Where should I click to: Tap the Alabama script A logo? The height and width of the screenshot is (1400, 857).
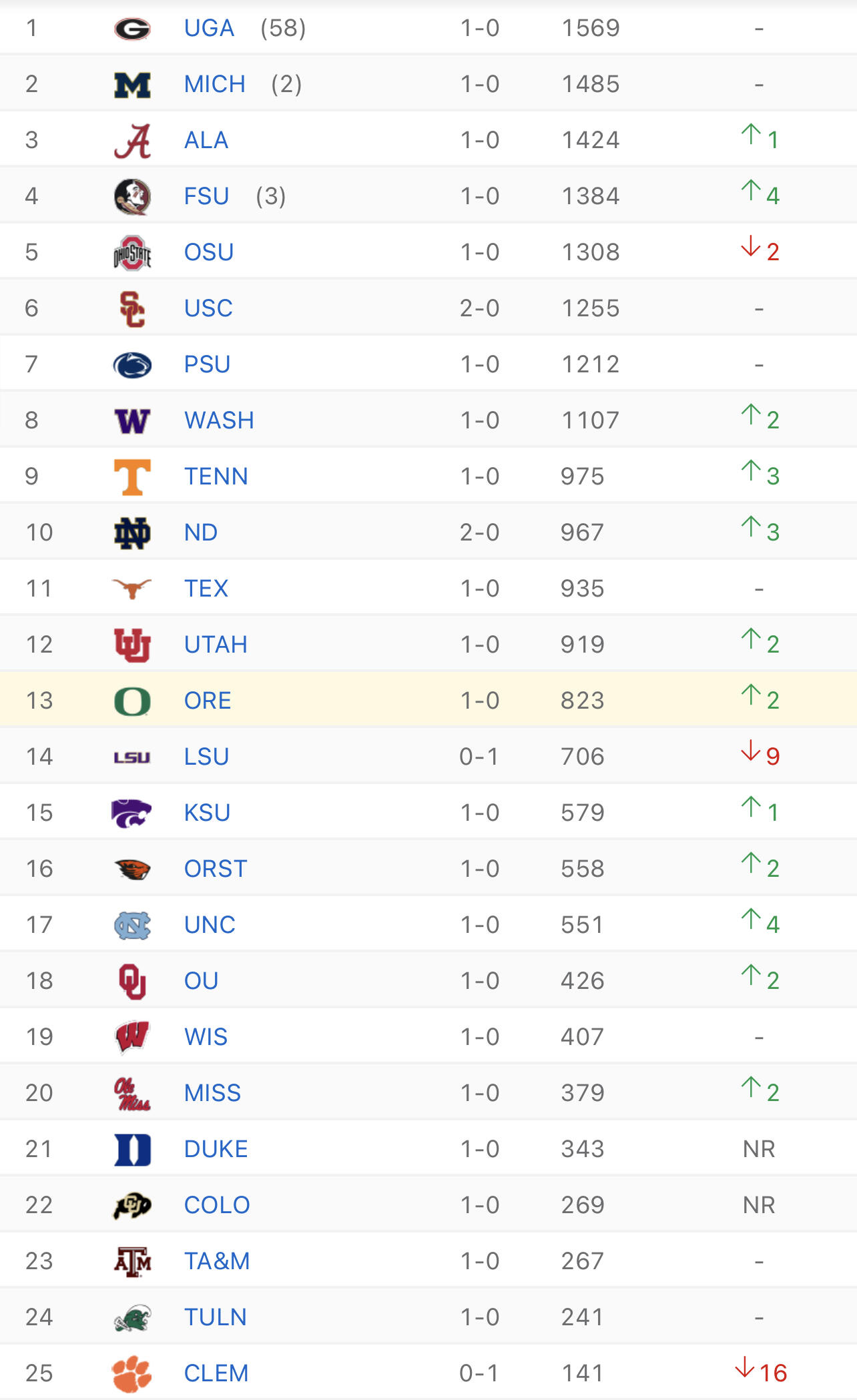[x=132, y=141]
